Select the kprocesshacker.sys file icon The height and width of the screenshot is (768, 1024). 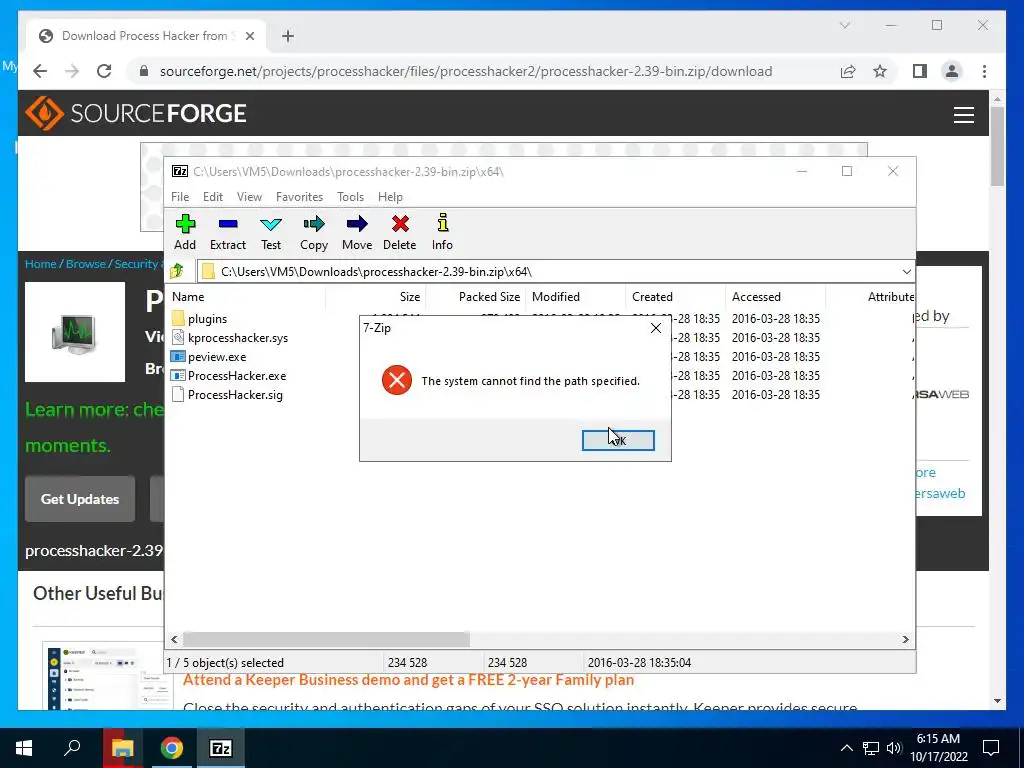pyautogui.click(x=178, y=338)
